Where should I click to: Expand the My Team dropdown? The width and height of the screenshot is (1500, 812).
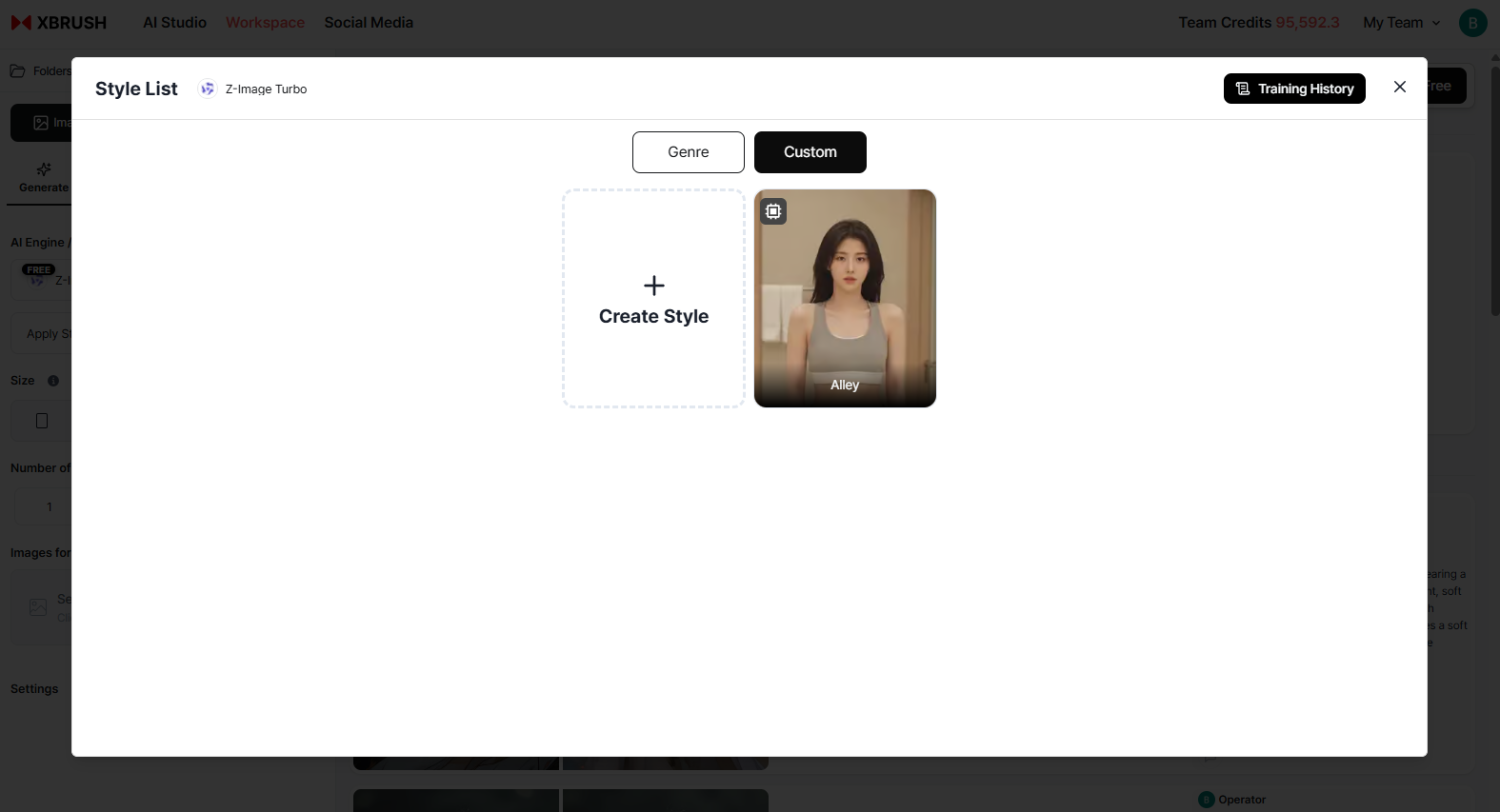1402,22
